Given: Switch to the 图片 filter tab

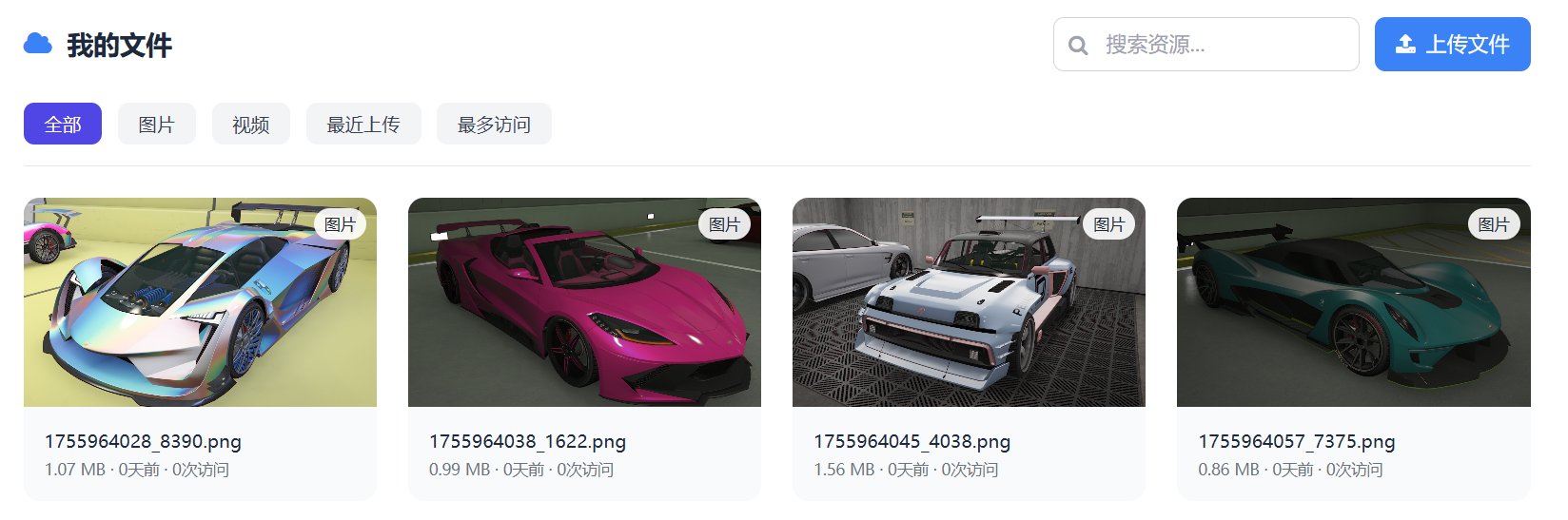Looking at the screenshot, I should pyautogui.click(x=157, y=124).
